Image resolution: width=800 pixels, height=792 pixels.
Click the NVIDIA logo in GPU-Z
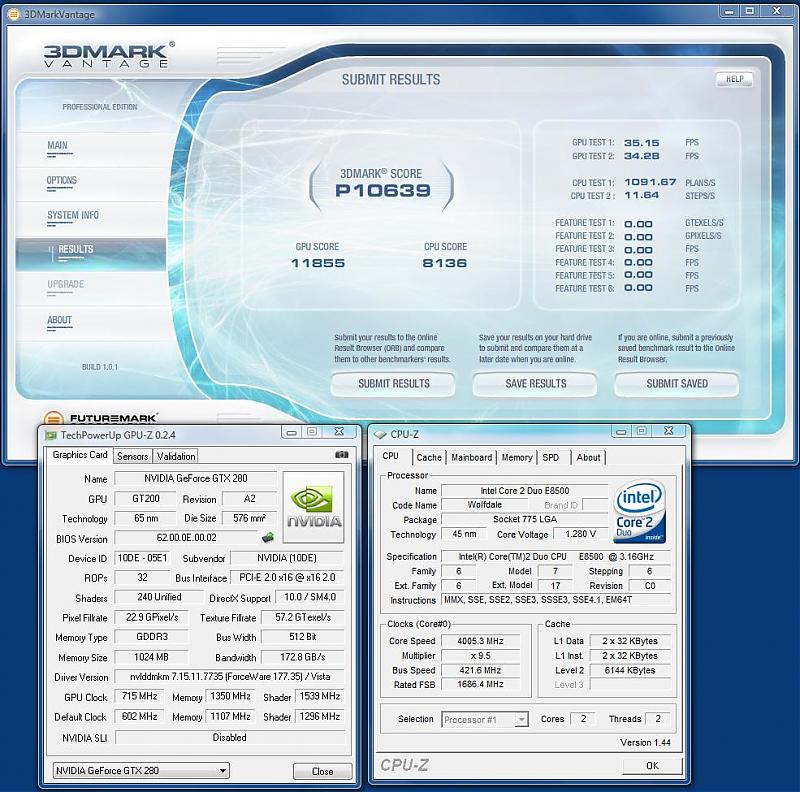click(314, 507)
